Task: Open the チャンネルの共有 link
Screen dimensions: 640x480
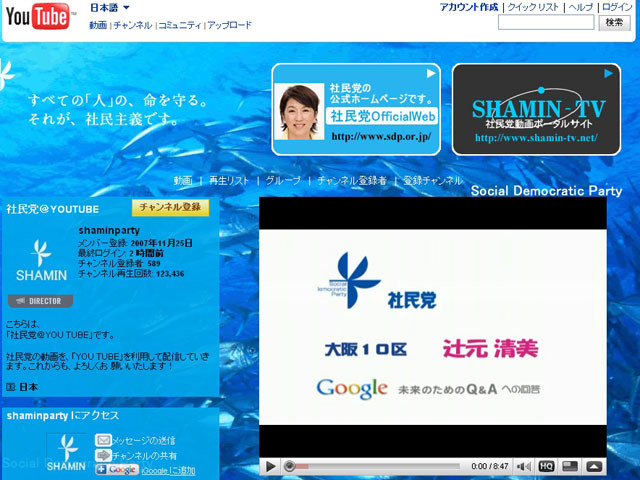Action: (144, 456)
